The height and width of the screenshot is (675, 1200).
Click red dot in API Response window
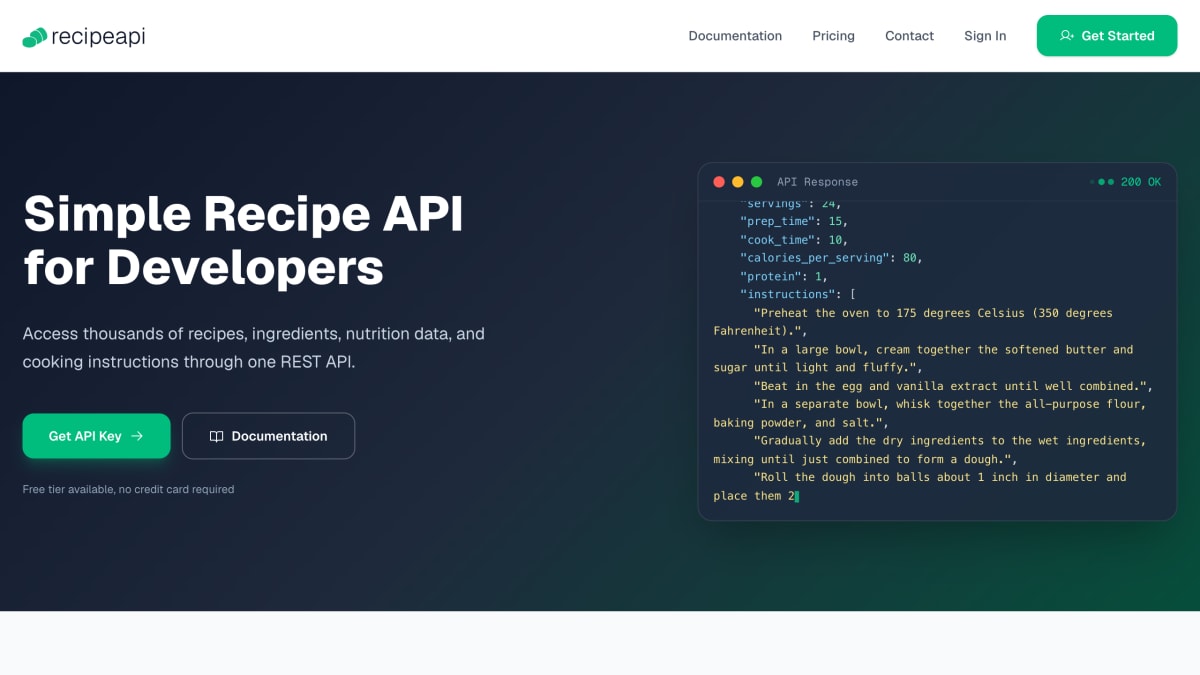coord(719,182)
